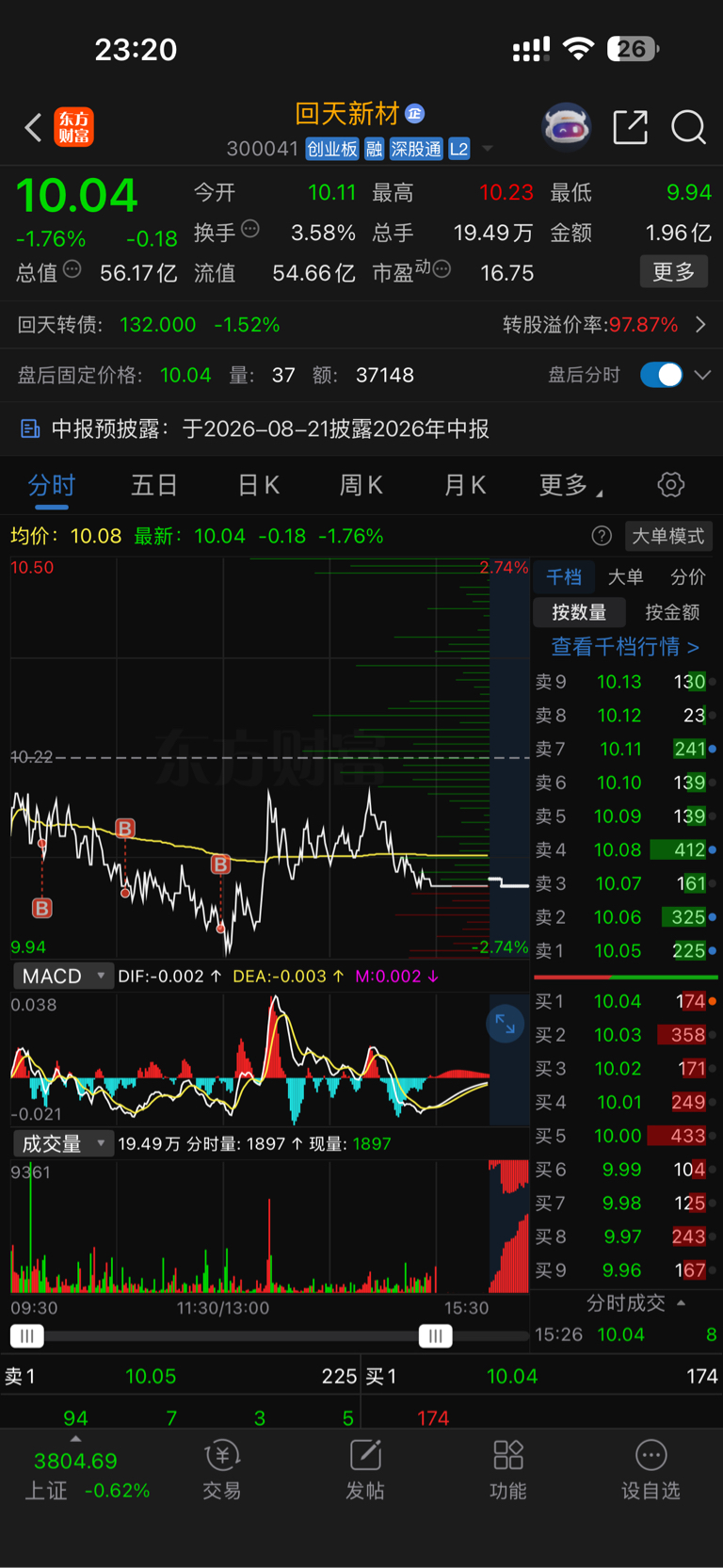Select 买5 10.00 order row
The width and height of the screenshot is (723, 1568).
click(626, 1136)
